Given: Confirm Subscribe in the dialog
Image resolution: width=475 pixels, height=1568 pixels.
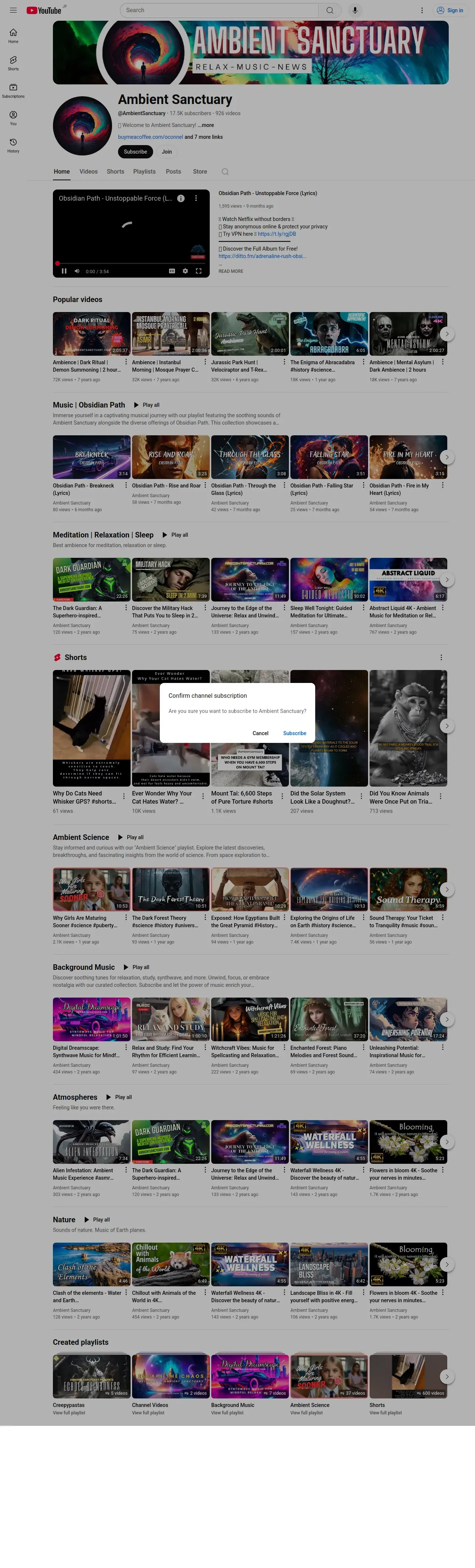Looking at the screenshot, I should (x=294, y=734).
